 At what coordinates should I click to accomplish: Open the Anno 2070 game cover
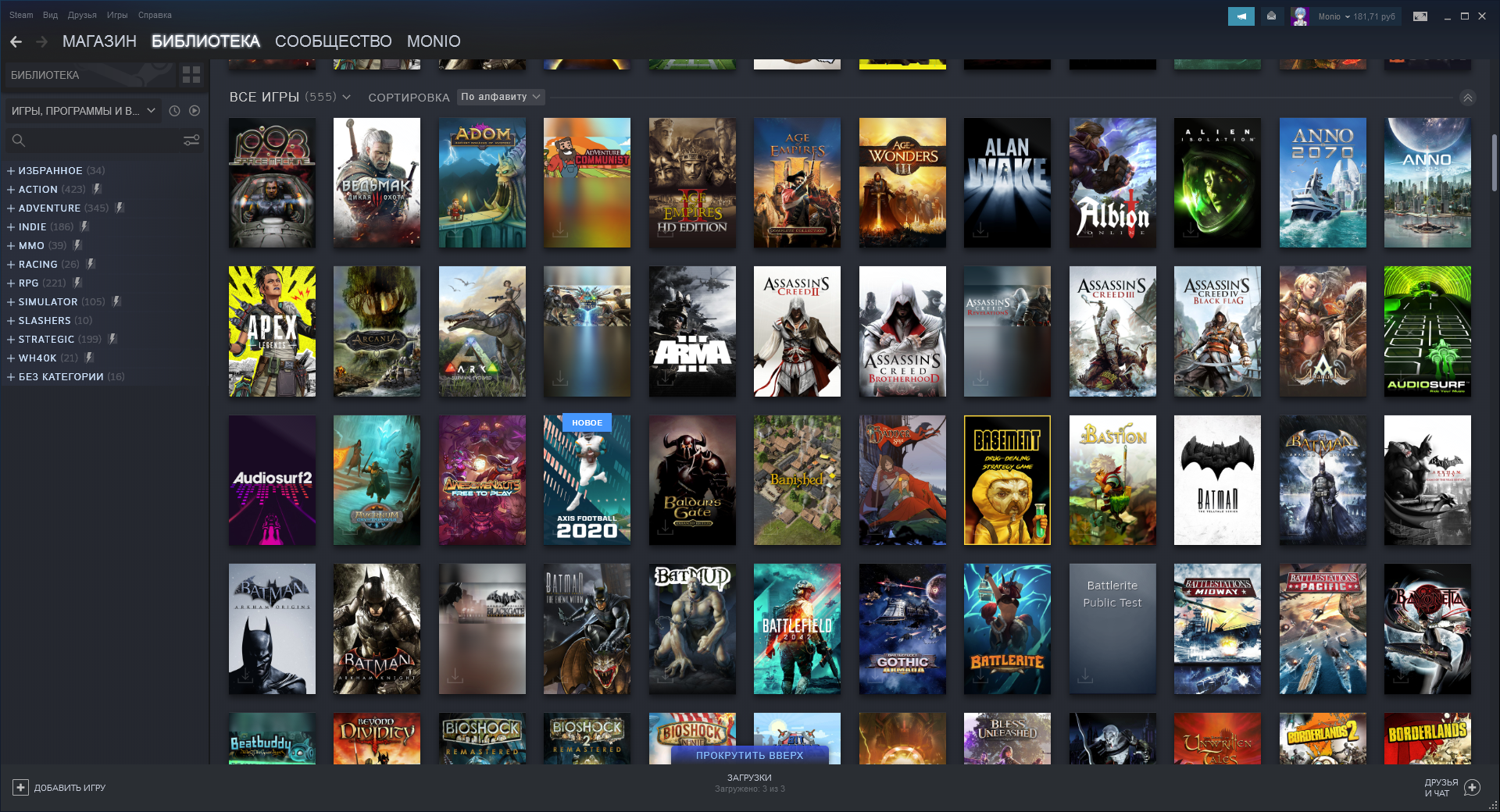click(x=1323, y=183)
